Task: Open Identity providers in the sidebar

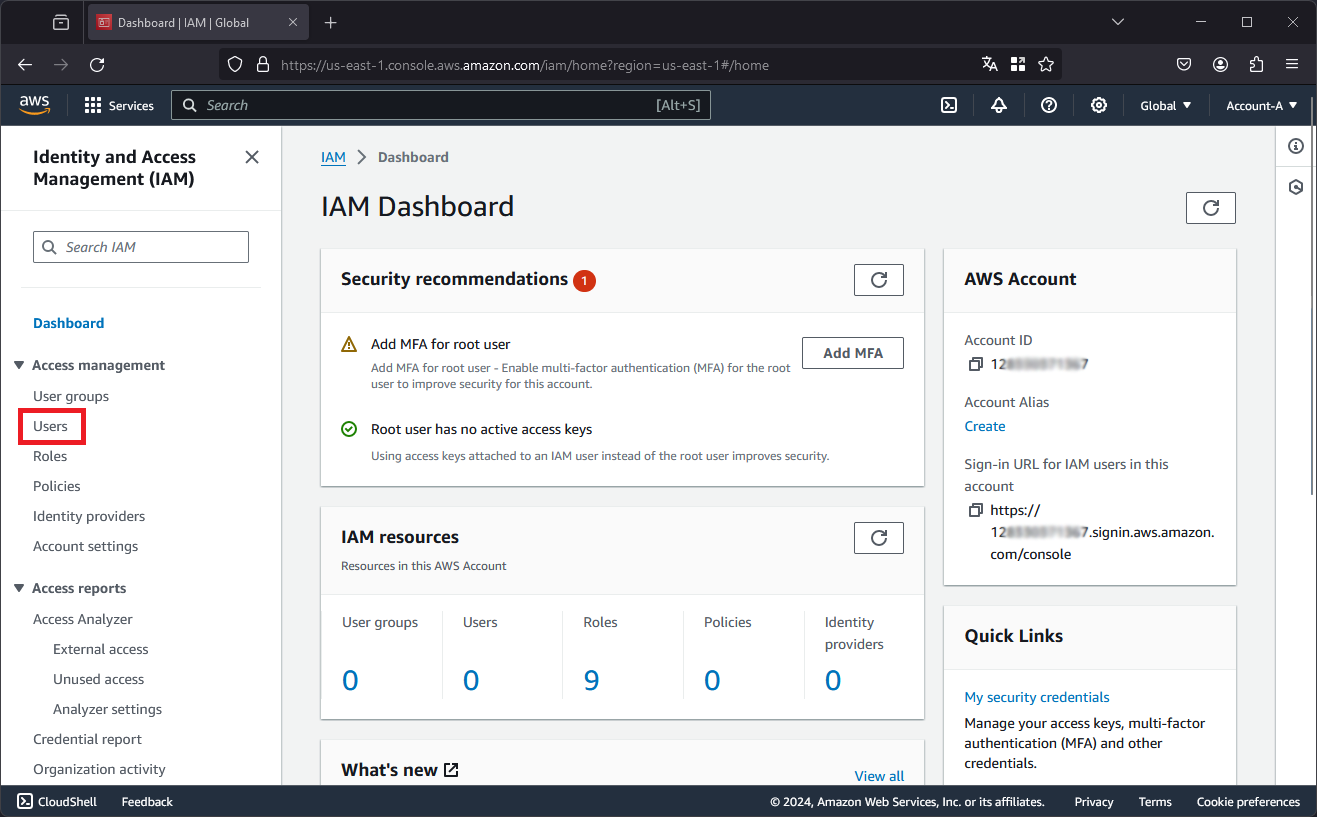Action: pos(89,516)
